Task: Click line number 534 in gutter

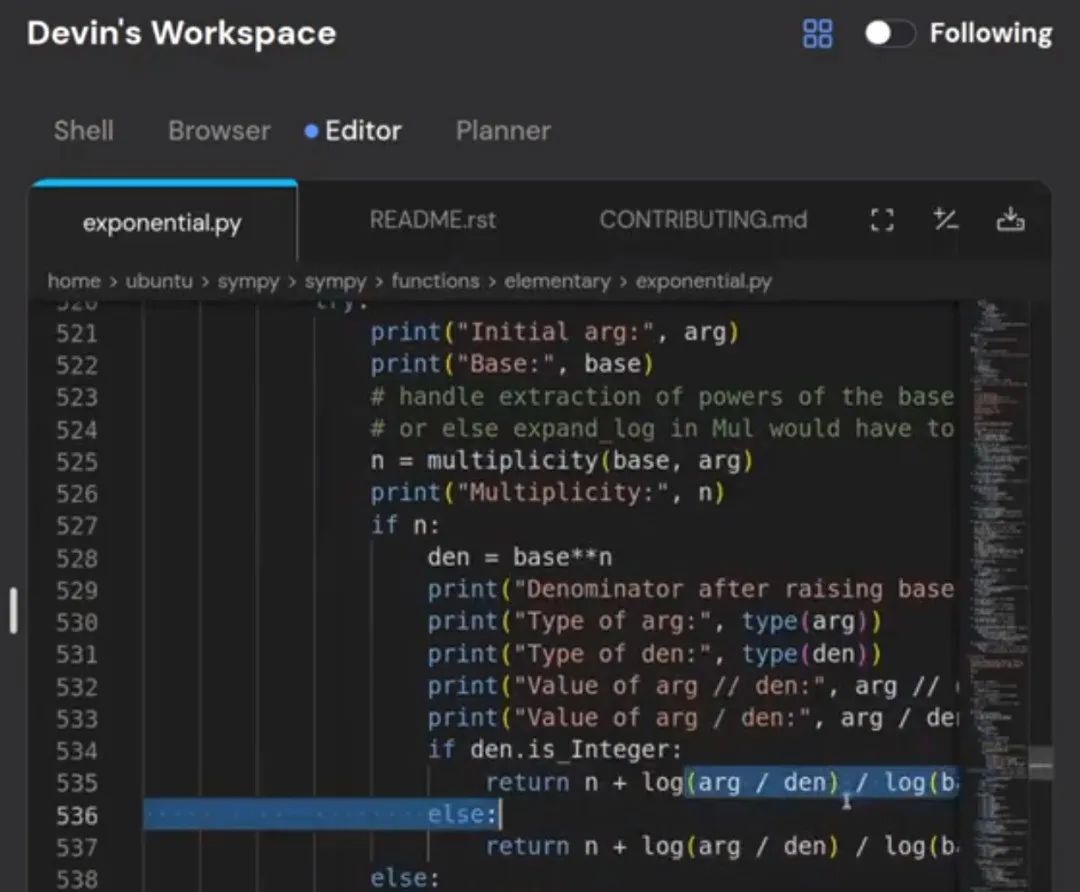Action: [76, 750]
